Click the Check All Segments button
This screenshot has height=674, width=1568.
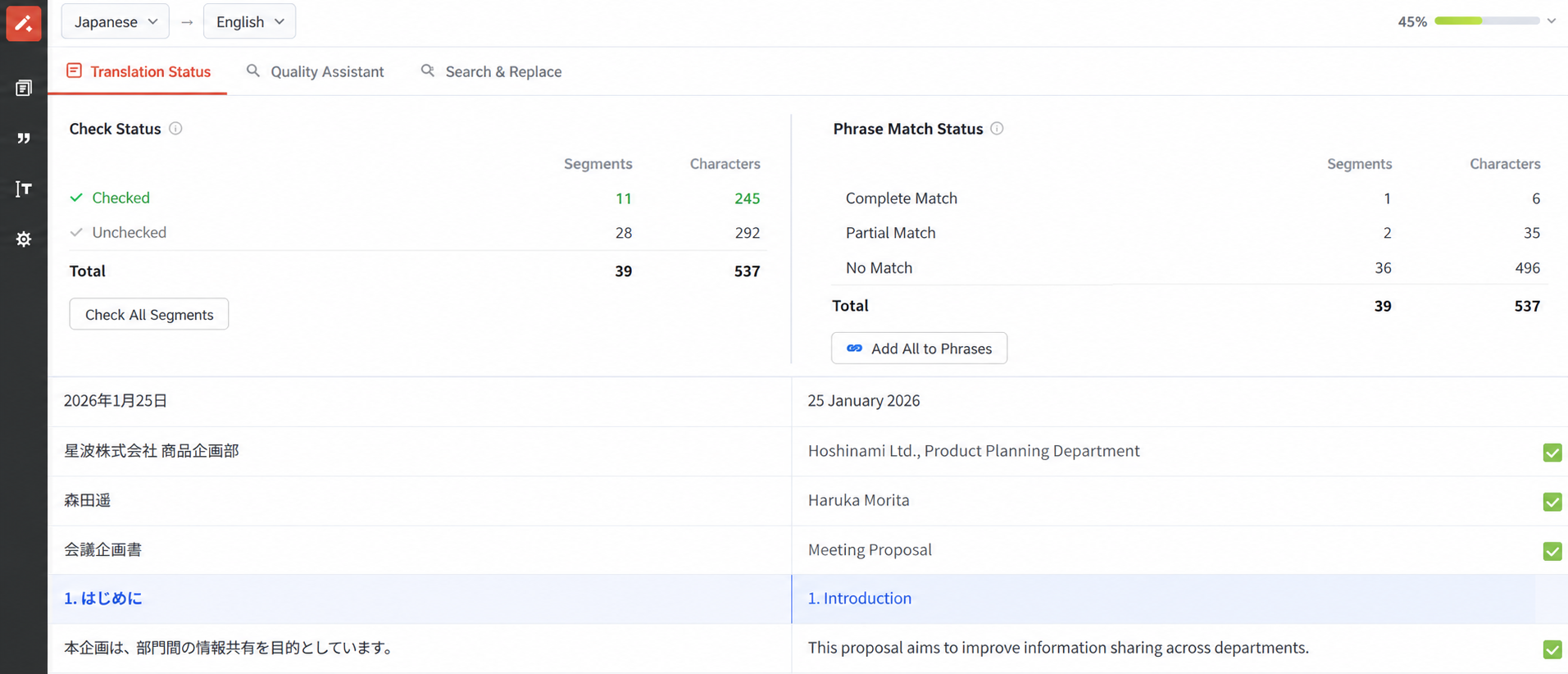pos(149,314)
